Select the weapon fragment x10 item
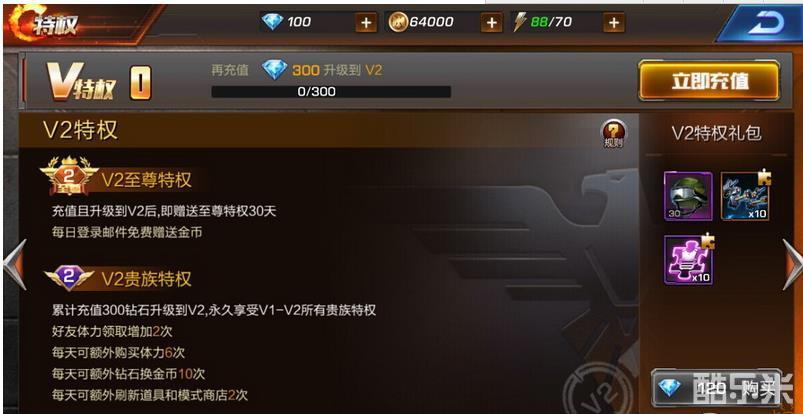Image resolution: width=803 pixels, height=414 pixels. 745,196
